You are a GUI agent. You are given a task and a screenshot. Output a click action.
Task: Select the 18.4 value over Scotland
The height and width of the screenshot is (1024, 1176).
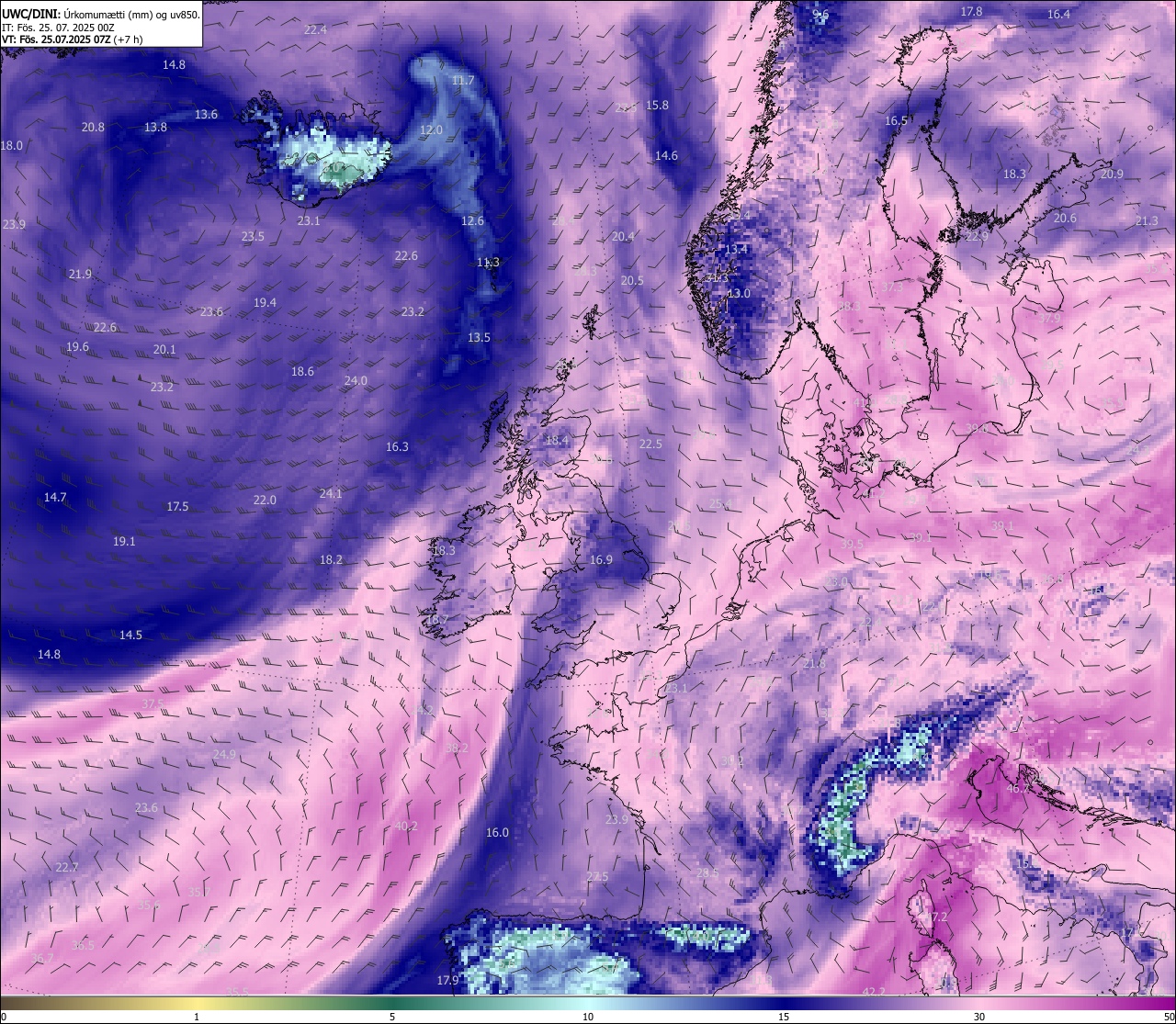(x=557, y=441)
